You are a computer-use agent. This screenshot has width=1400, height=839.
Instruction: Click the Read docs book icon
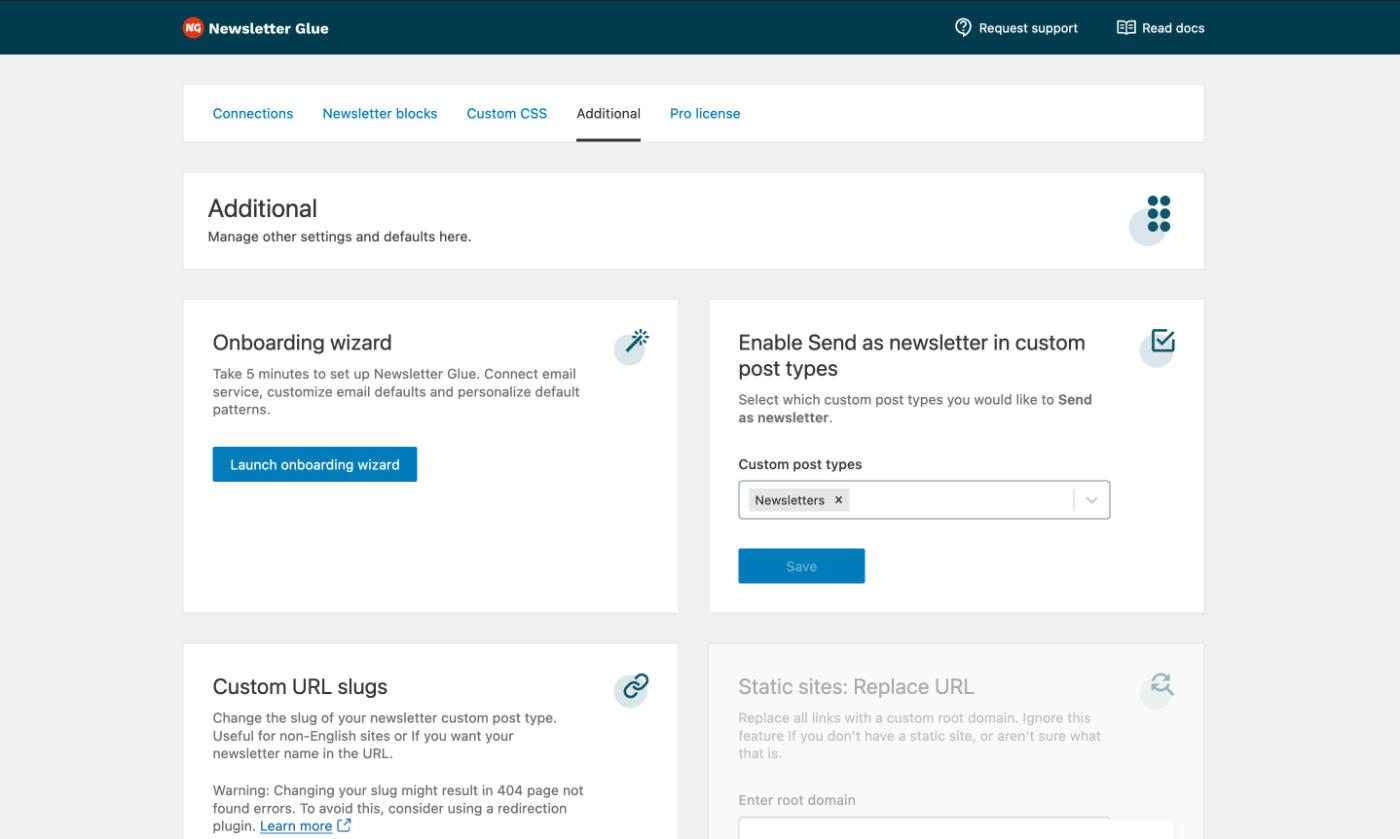coord(1126,28)
